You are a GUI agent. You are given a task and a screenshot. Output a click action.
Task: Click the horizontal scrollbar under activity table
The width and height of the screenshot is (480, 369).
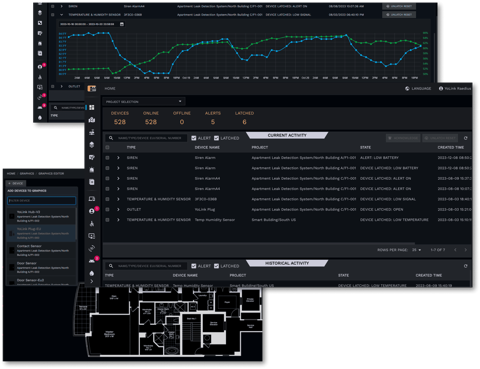click(x=259, y=244)
